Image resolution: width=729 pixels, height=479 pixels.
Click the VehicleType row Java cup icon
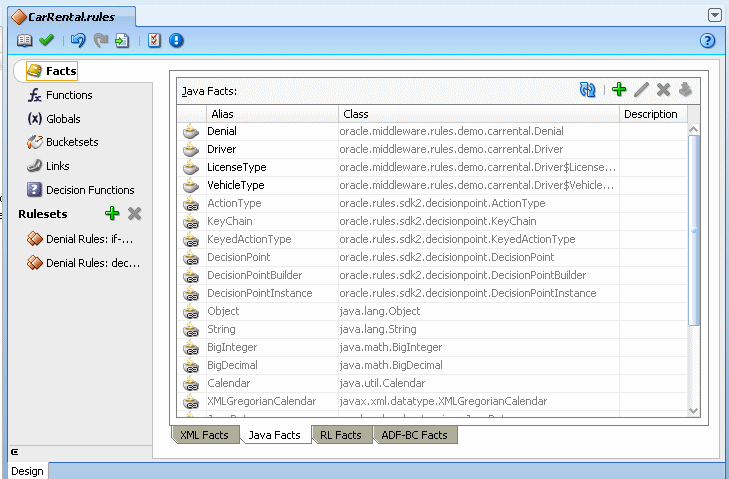[191, 186]
